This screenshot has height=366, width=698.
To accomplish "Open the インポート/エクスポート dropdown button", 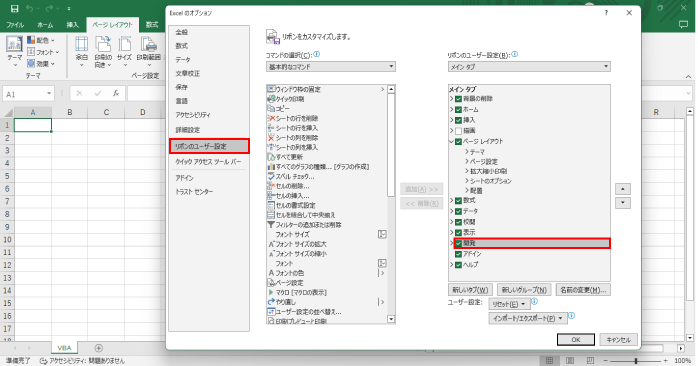I will [528, 318].
